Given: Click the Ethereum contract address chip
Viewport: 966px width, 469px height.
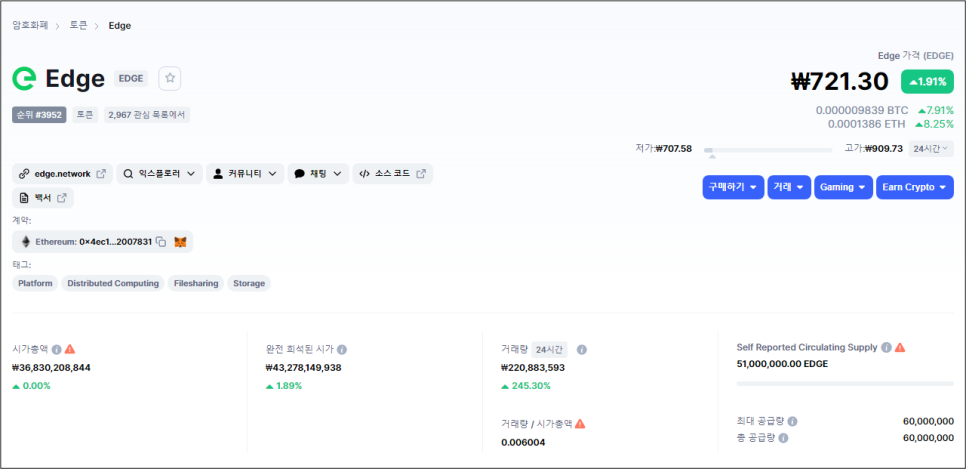Looking at the screenshot, I should click(102, 242).
